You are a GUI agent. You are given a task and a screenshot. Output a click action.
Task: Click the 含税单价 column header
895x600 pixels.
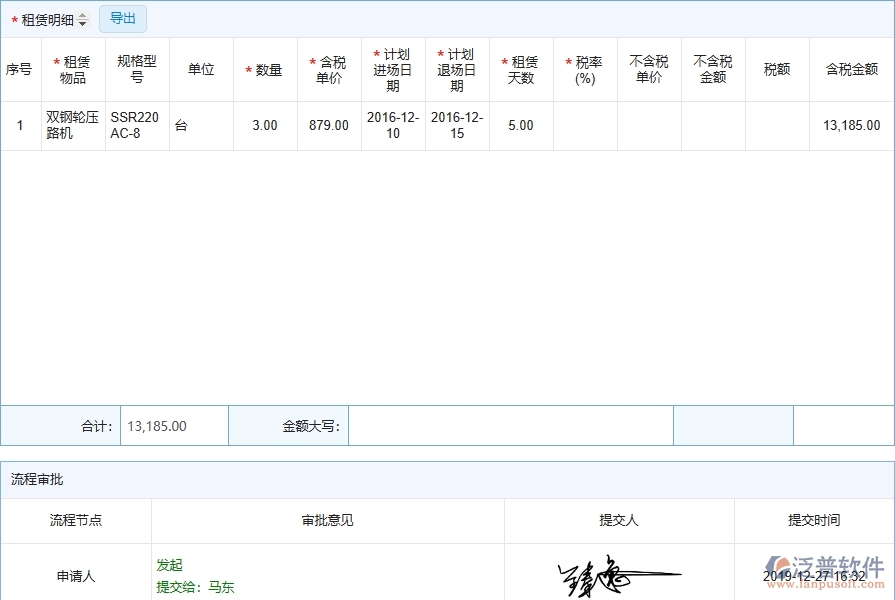(328, 69)
